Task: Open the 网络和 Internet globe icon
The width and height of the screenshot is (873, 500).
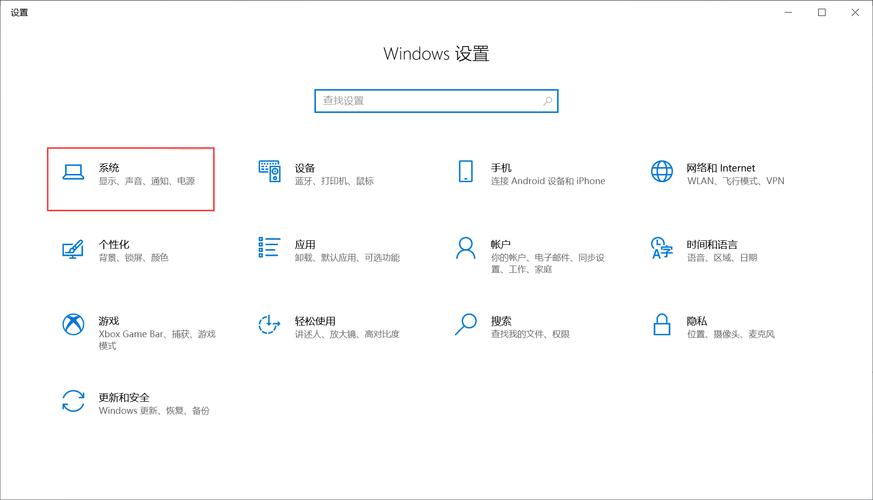Action: (x=661, y=171)
